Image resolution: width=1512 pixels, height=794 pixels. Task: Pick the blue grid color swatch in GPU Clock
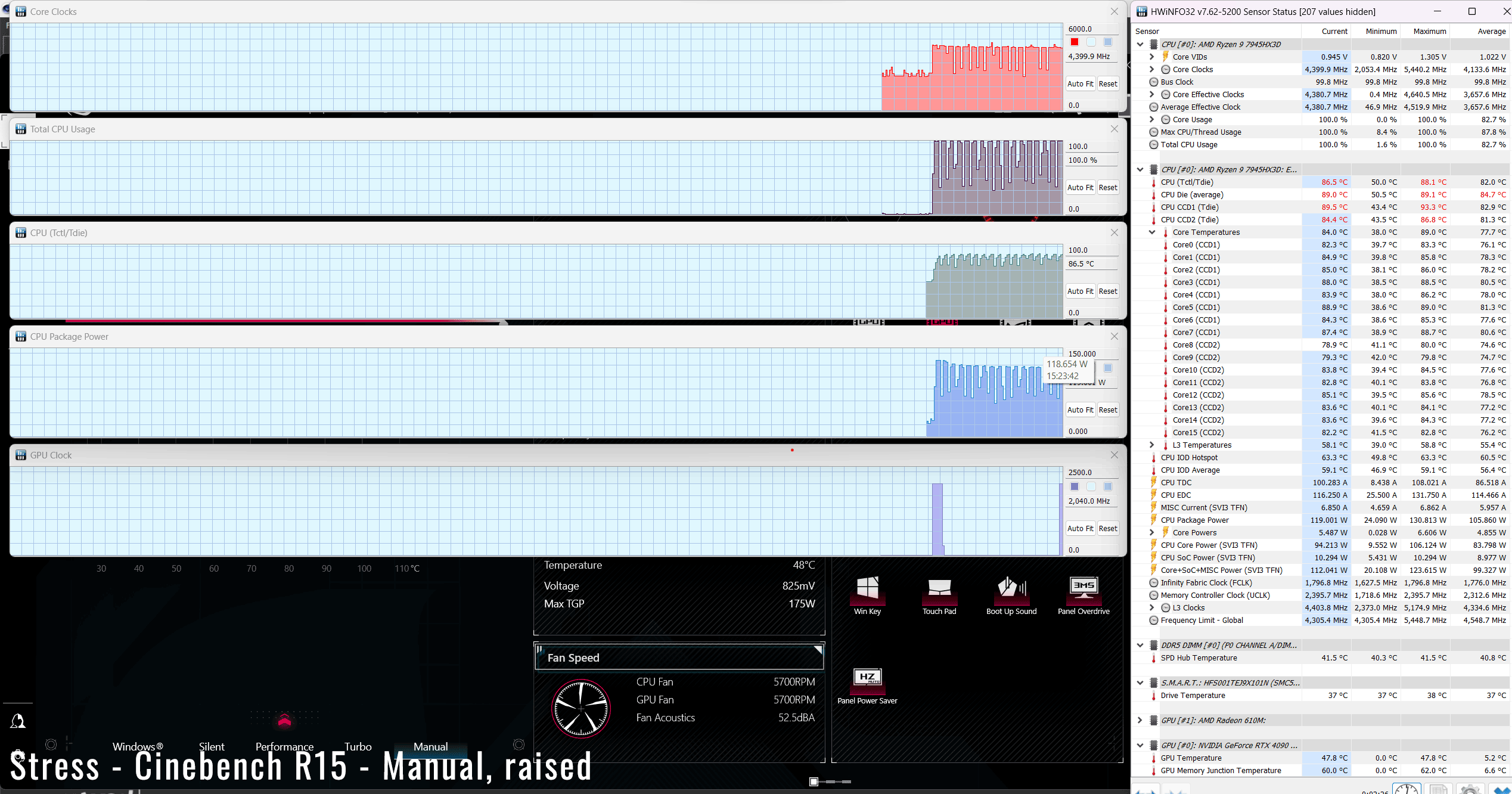coord(1108,486)
